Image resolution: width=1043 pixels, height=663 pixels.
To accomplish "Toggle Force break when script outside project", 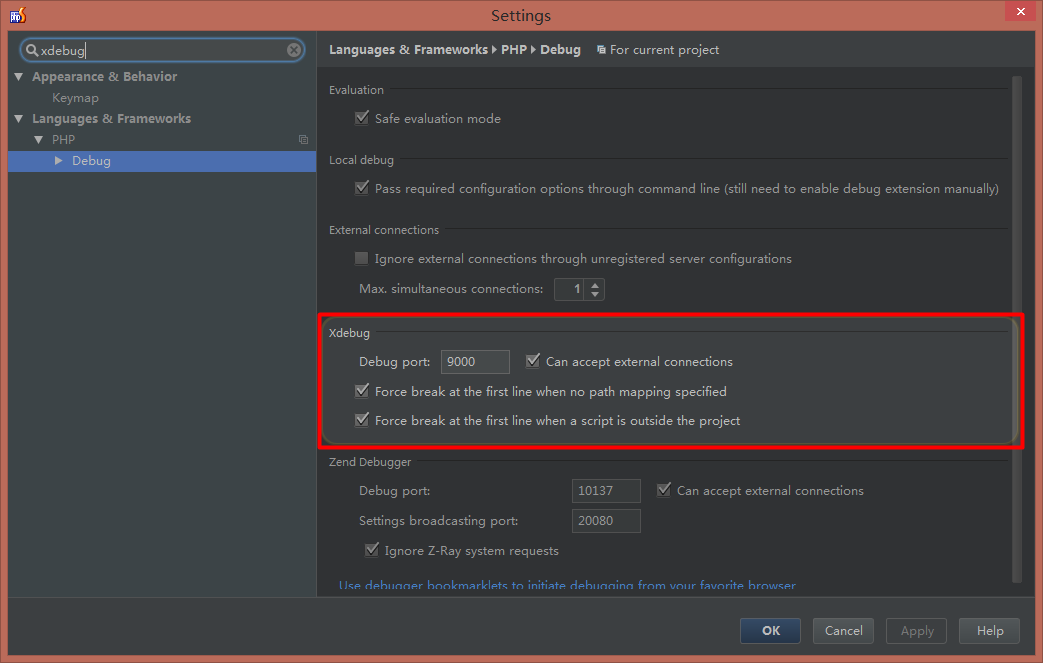I will point(362,420).
